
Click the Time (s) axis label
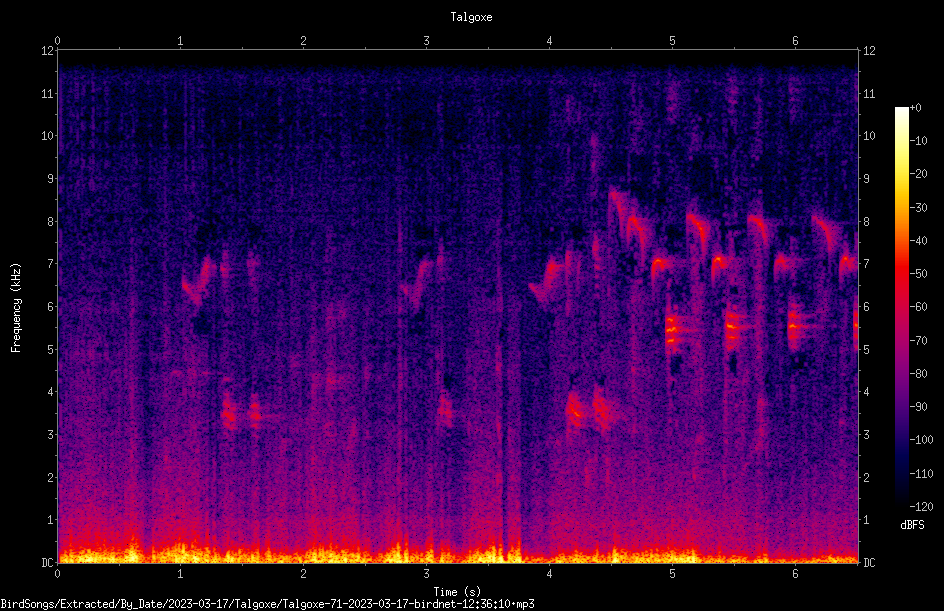[x=457, y=592]
